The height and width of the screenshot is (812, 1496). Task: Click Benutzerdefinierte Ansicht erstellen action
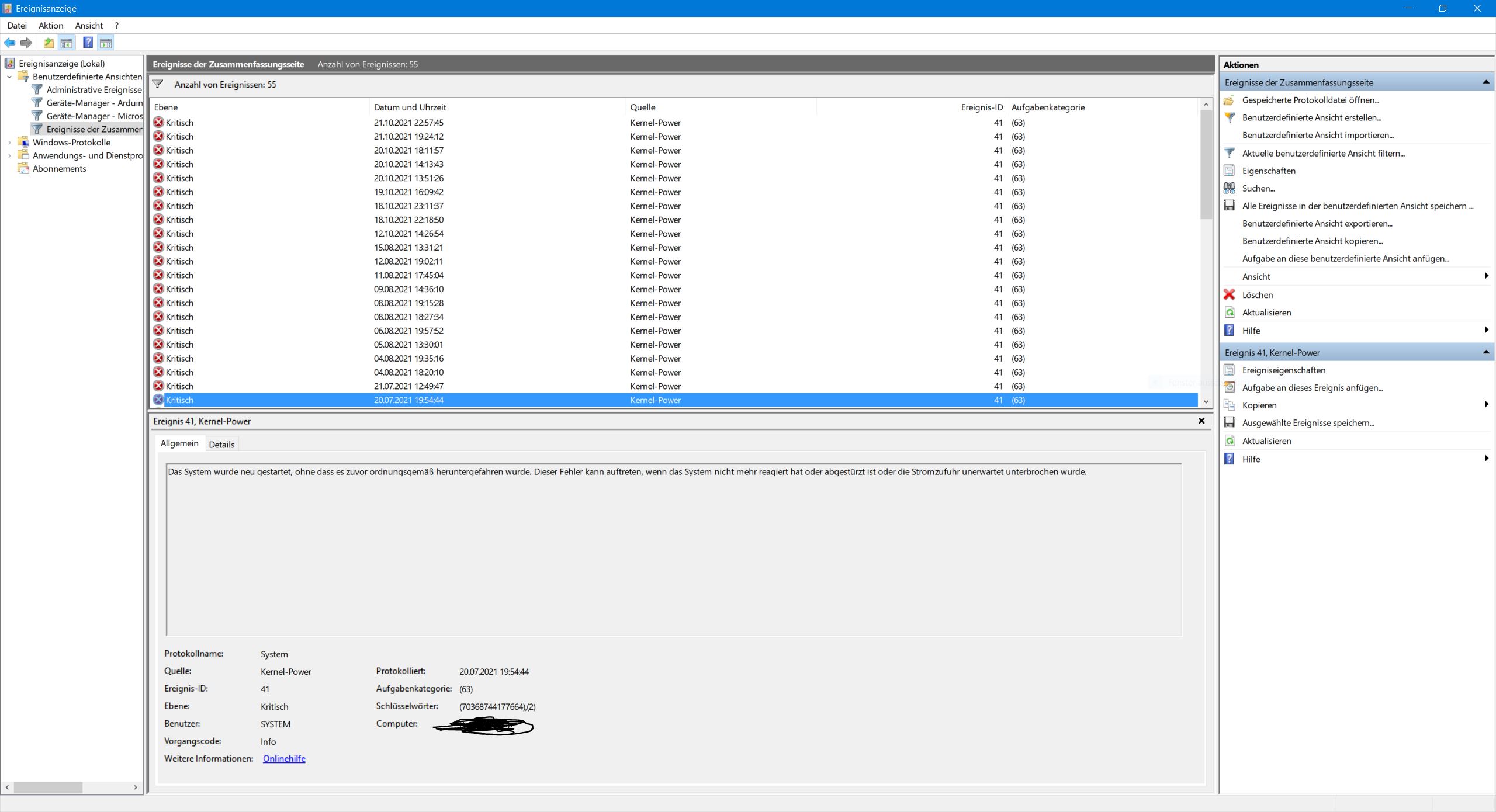pyautogui.click(x=1311, y=117)
